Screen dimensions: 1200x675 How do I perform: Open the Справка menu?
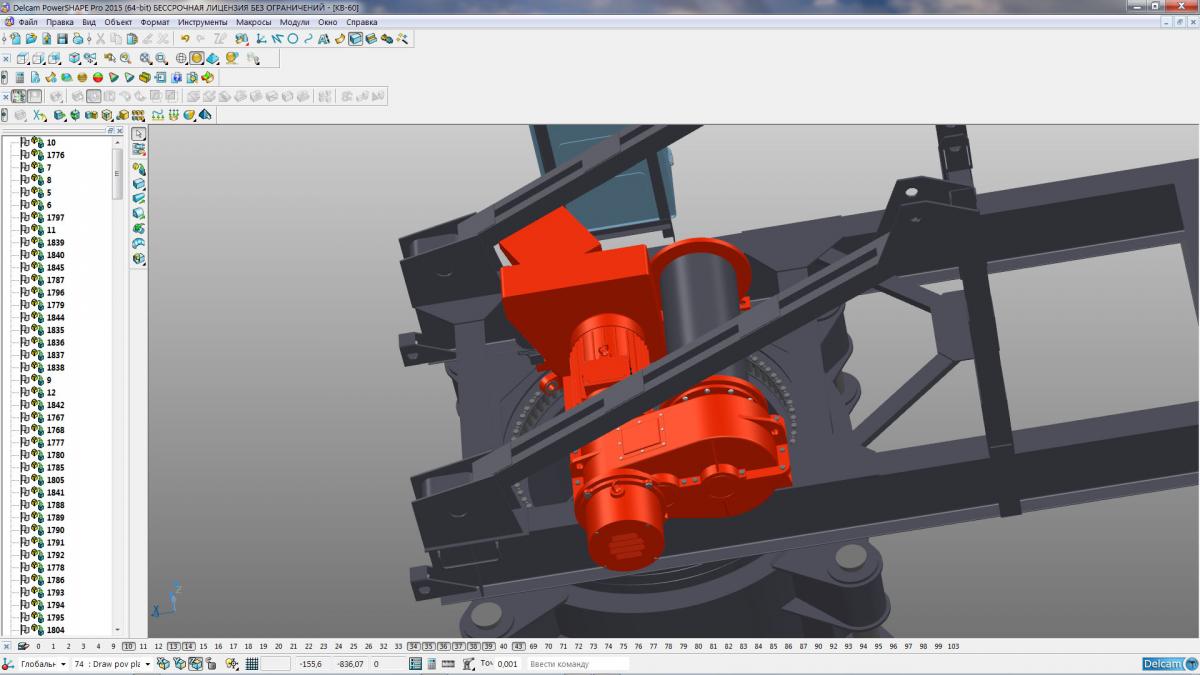(362, 22)
